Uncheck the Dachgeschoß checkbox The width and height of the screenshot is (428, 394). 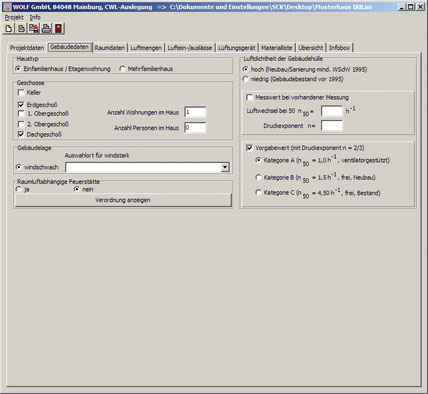pos(21,134)
